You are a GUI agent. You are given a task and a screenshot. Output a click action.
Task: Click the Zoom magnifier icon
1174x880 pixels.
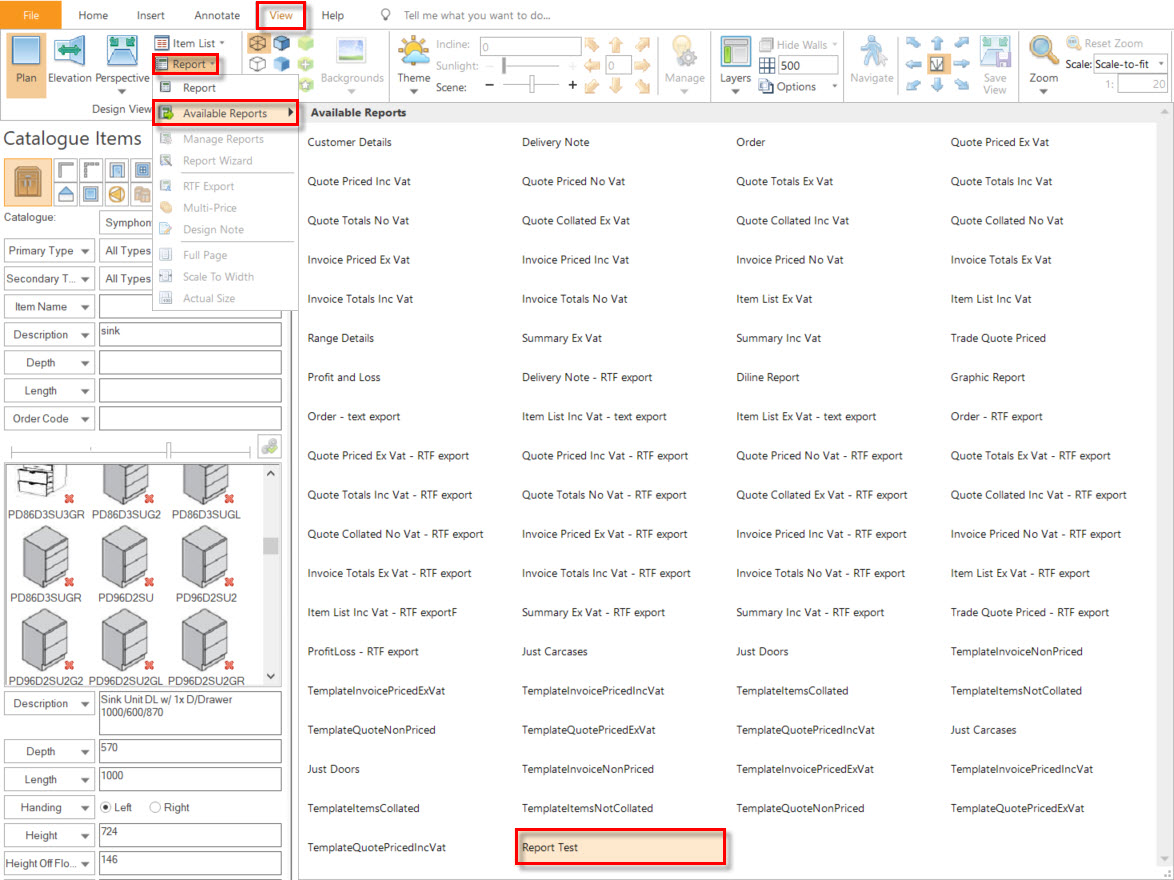(x=1042, y=51)
